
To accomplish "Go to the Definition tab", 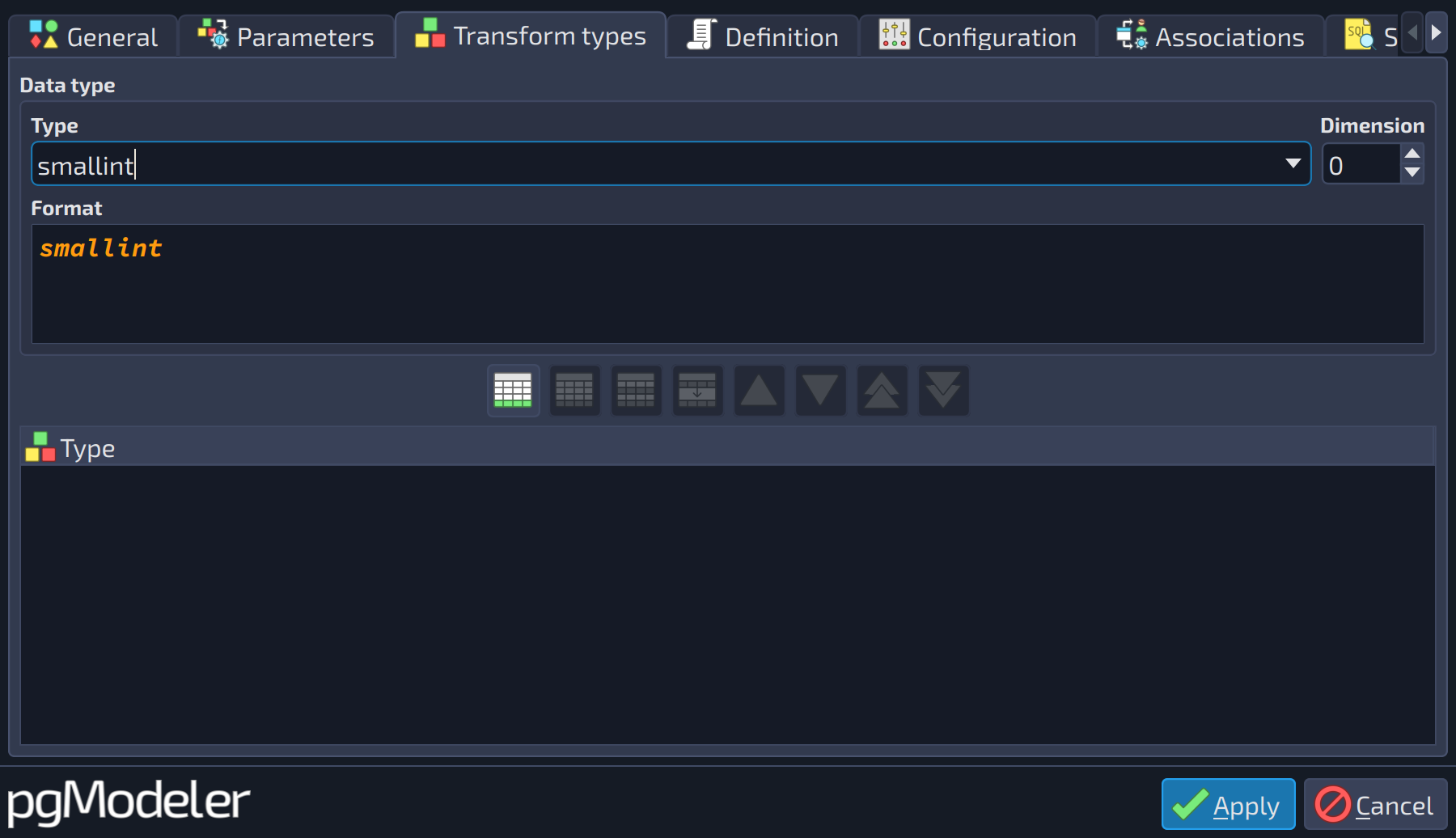I will coord(763,36).
